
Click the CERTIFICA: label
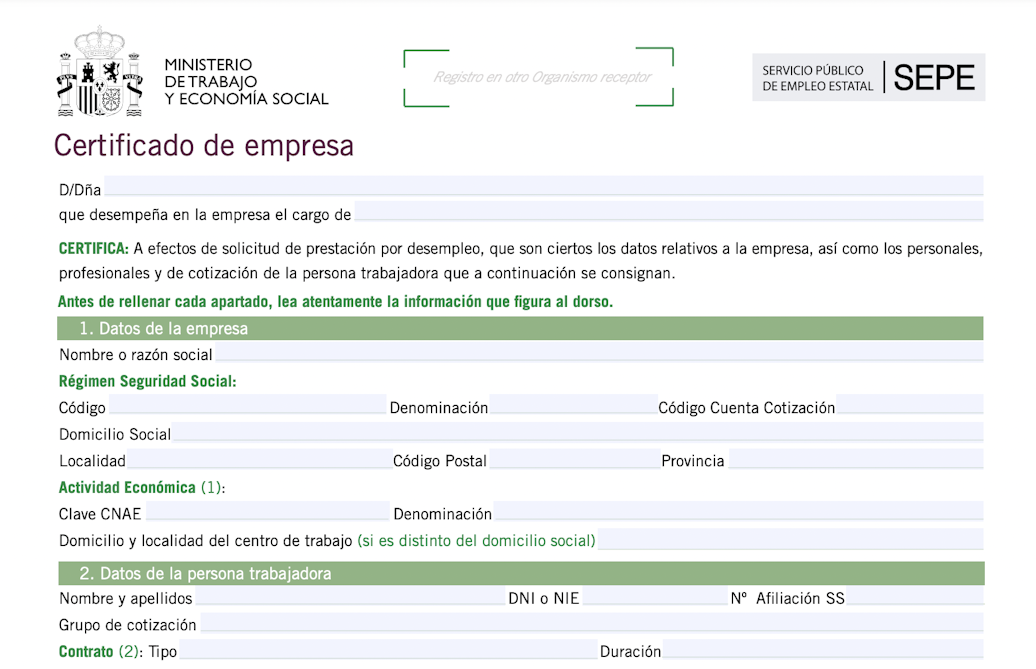[x=94, y=249]
